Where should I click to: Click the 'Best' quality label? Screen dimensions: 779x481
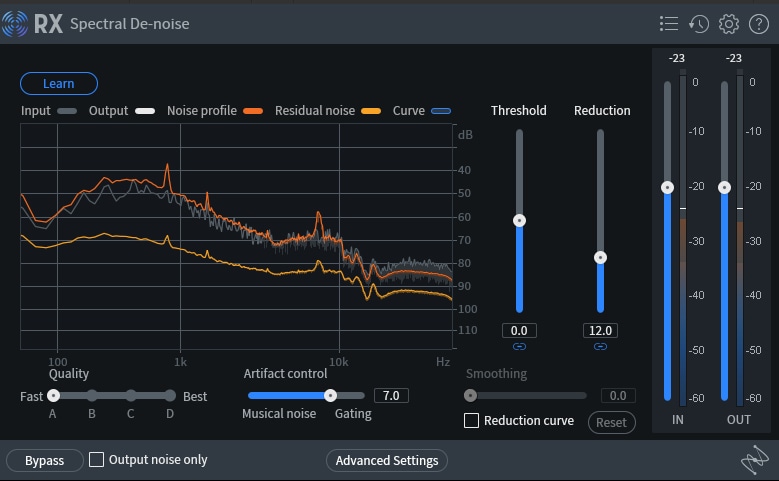tap(195, 397)
